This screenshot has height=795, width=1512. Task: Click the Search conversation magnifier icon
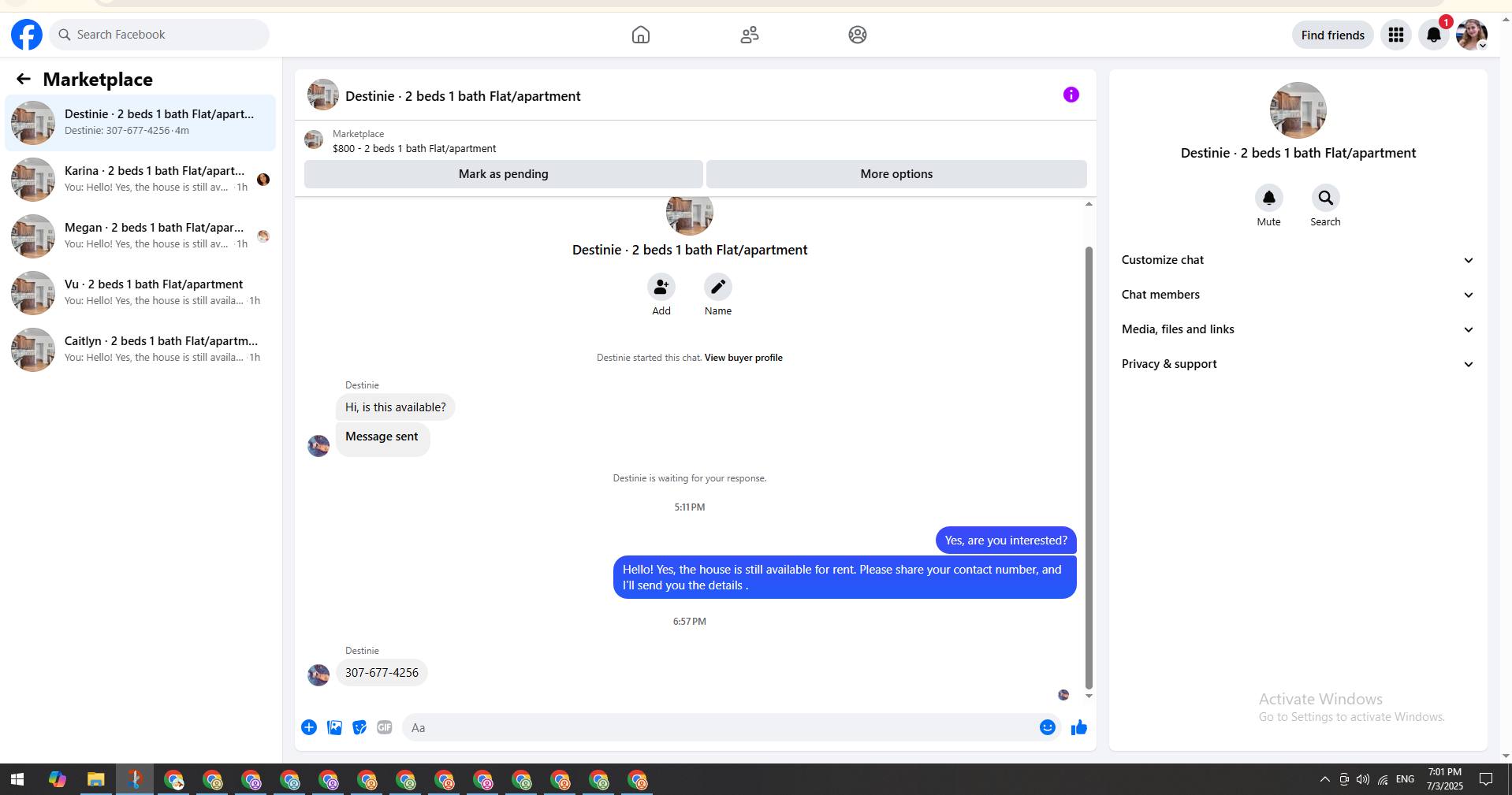tap(1326, 198)
